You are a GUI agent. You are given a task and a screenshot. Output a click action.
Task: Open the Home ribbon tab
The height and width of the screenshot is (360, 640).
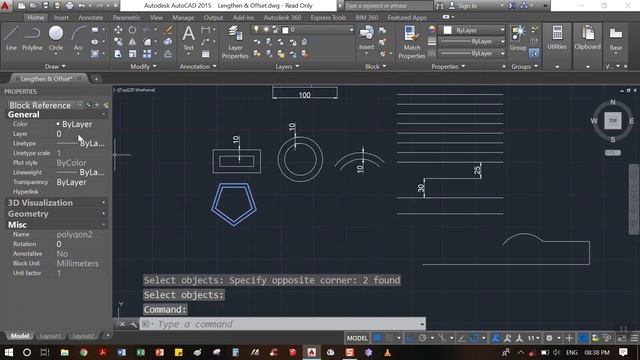tap(36, 18)
